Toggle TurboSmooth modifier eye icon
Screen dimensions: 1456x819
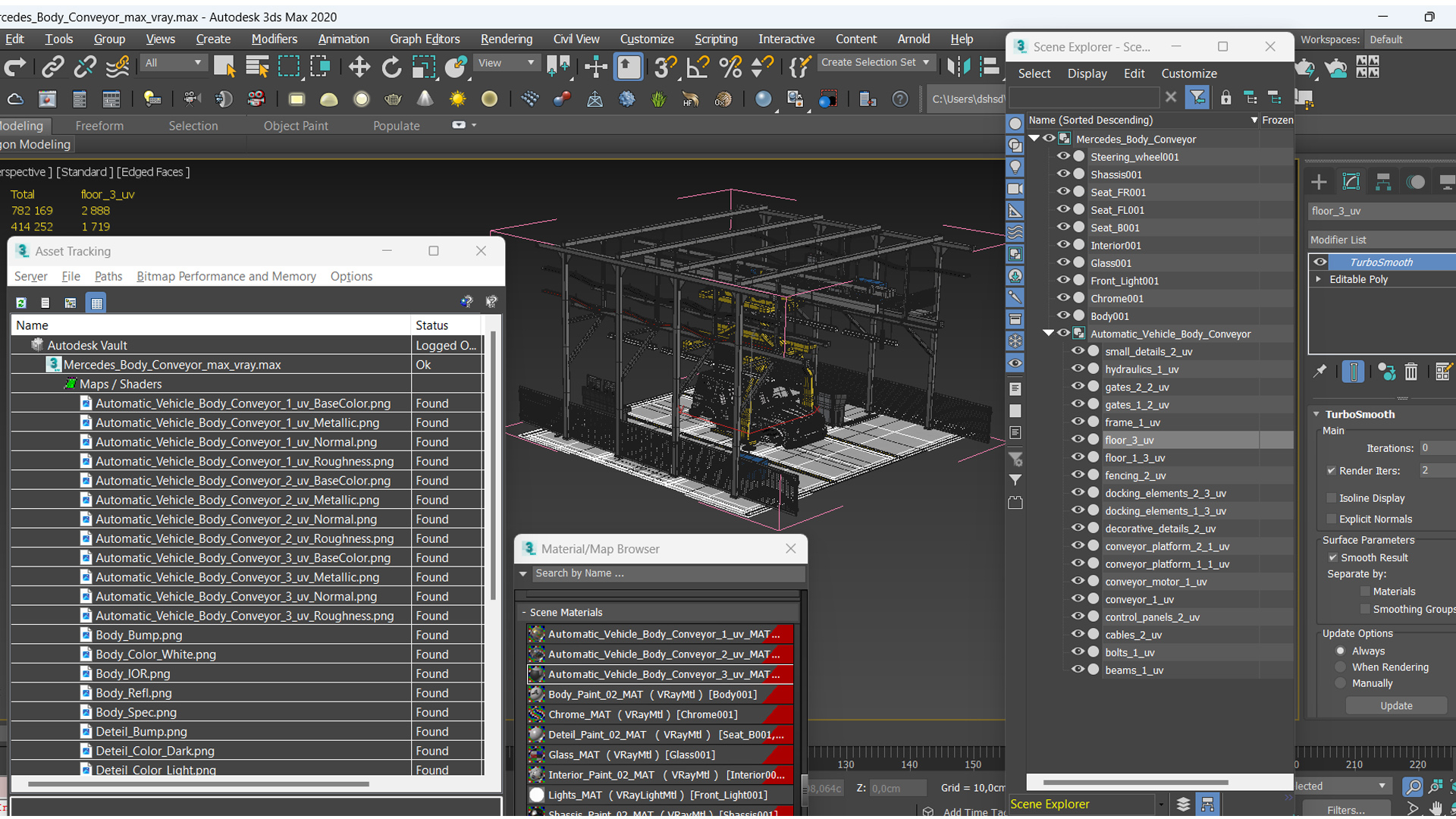coord(1320,262)
